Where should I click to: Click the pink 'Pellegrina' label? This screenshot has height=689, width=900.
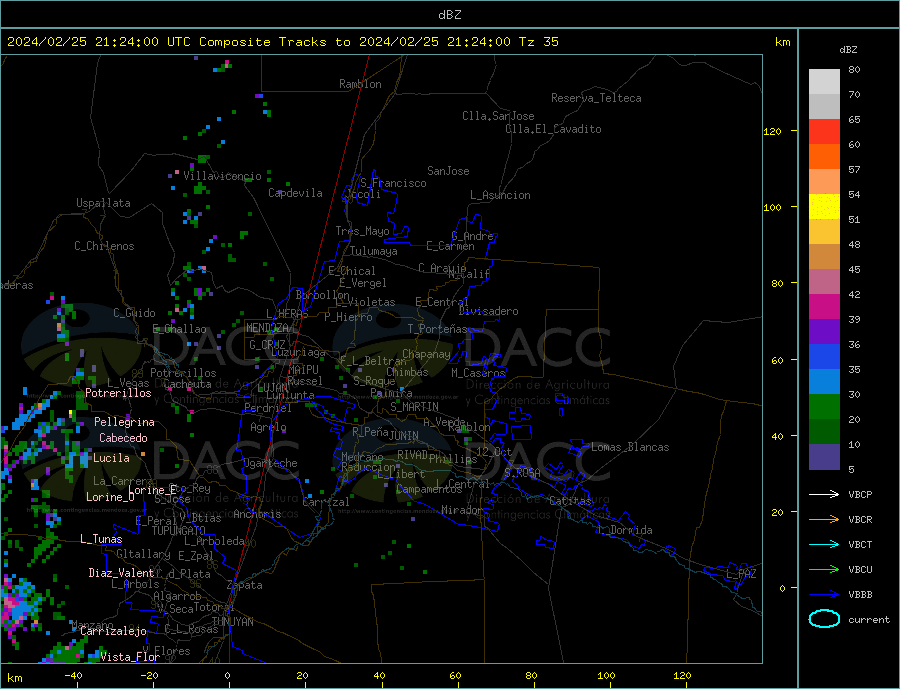point(124,422)
